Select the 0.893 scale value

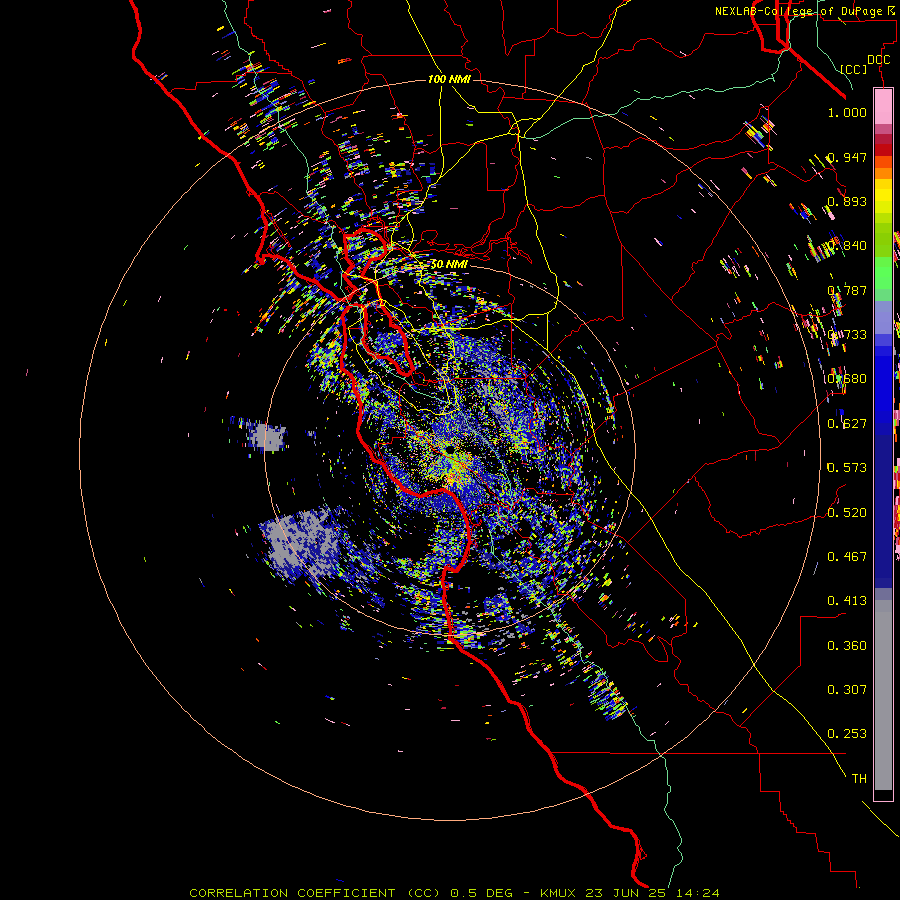(847, 201)
